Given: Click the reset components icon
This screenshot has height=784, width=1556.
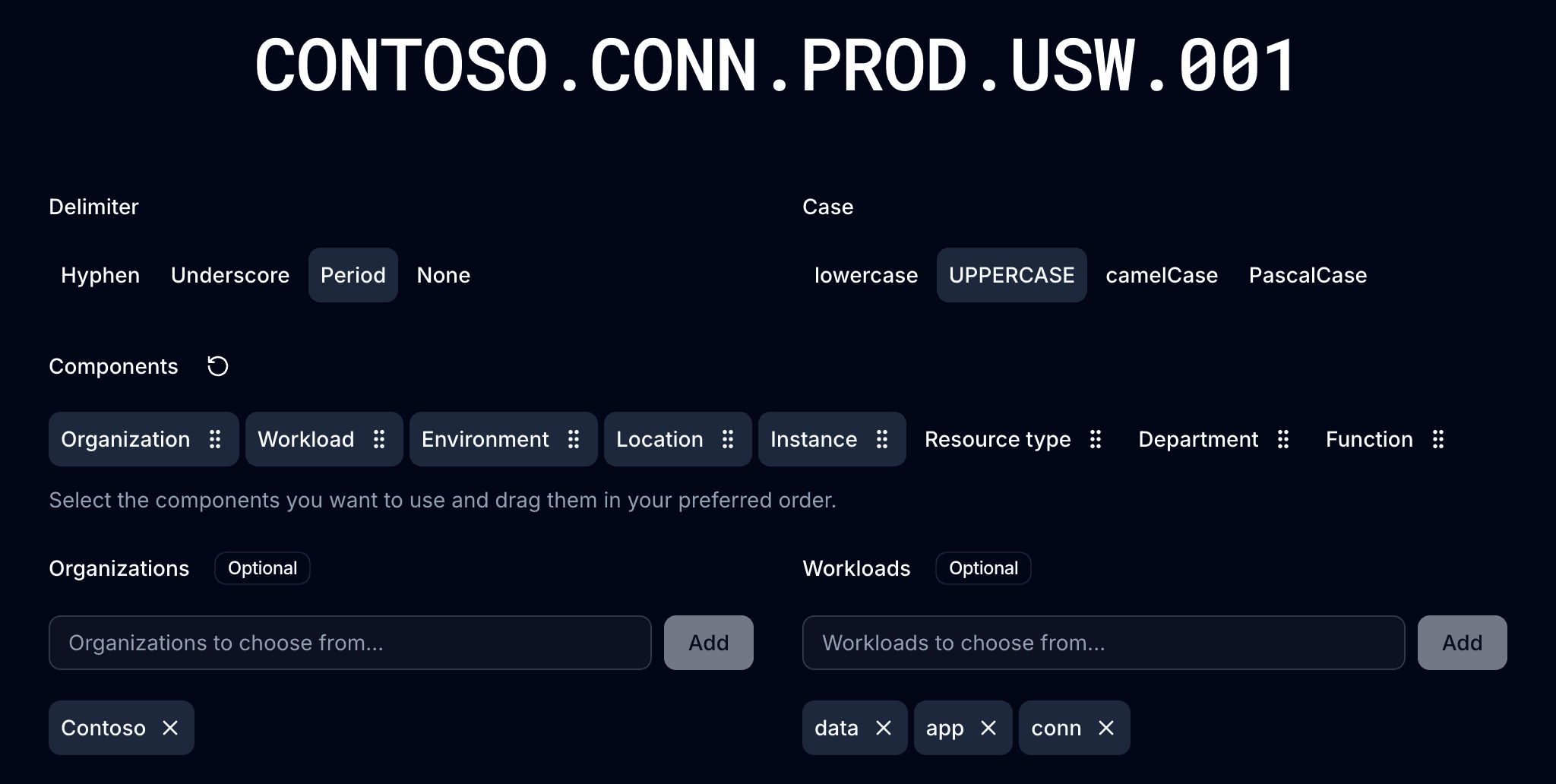Looking at the screenshot, I should click(x=218, y=366).
